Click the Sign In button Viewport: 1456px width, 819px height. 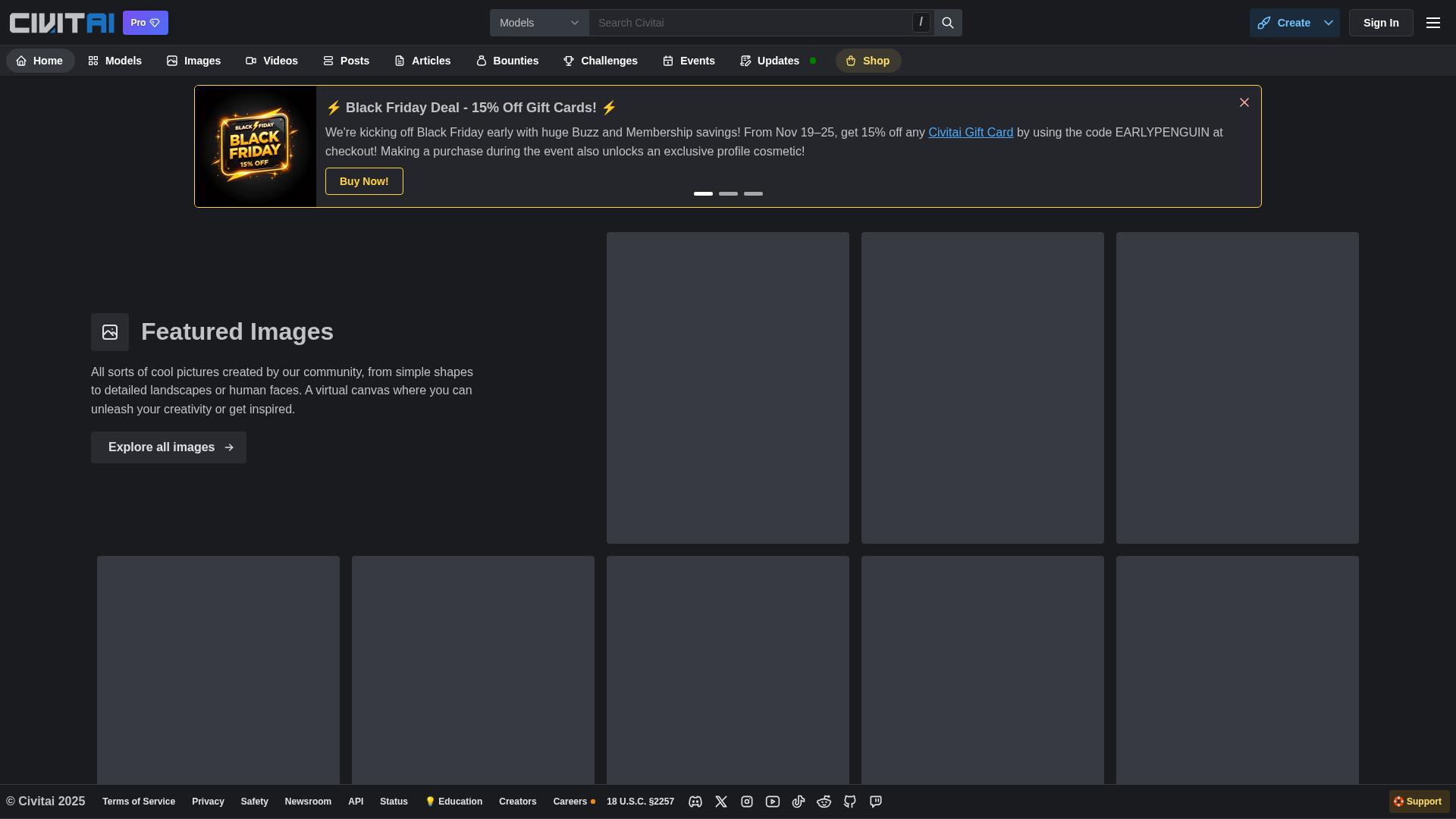pos(1381,23)
